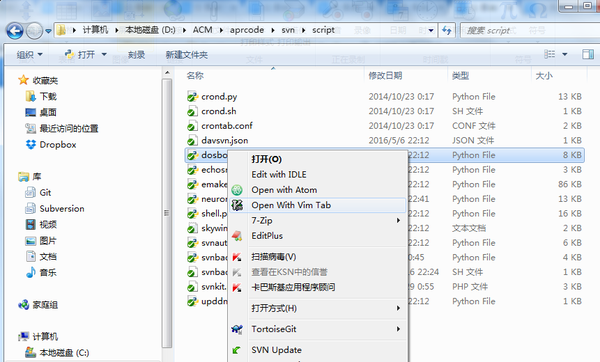Viewport: 600px width, 362px height.
Task: Sort by the 大小 column header
Action: [544, 76]
